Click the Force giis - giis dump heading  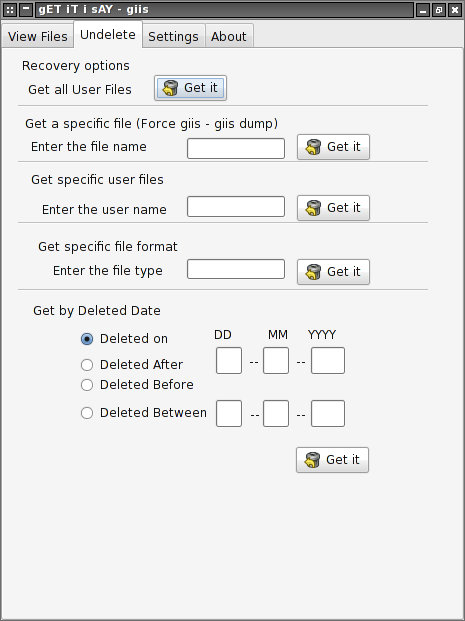click(x=152, y=124)
